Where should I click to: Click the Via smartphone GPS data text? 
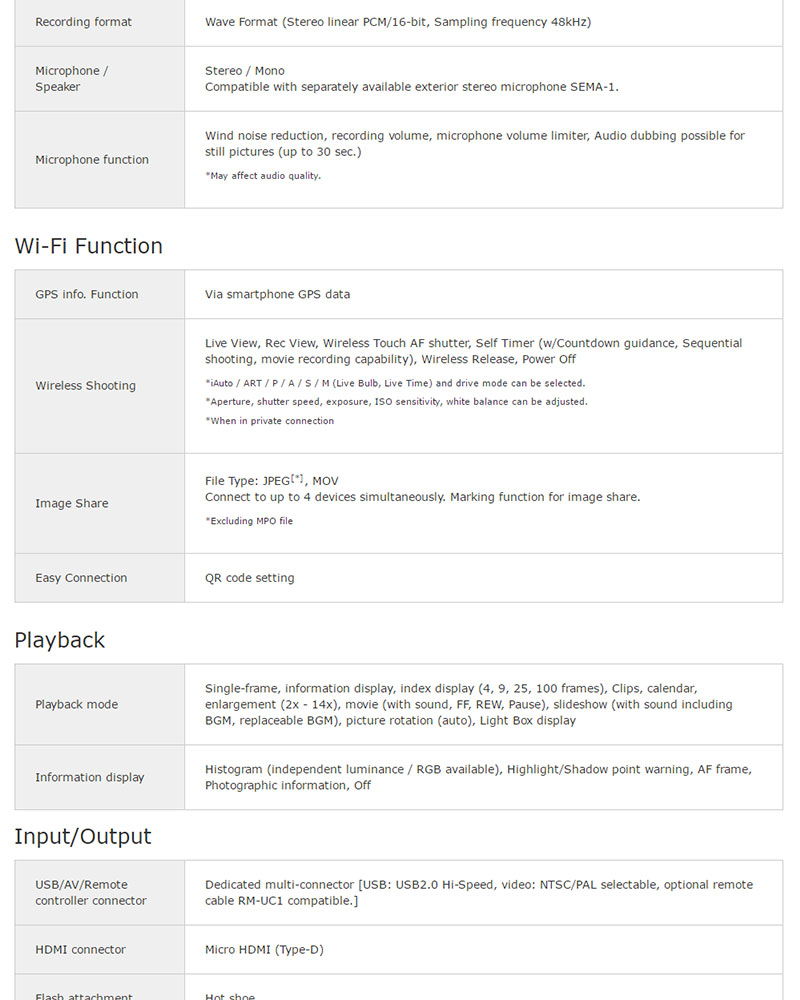click(x=277, y=295)
